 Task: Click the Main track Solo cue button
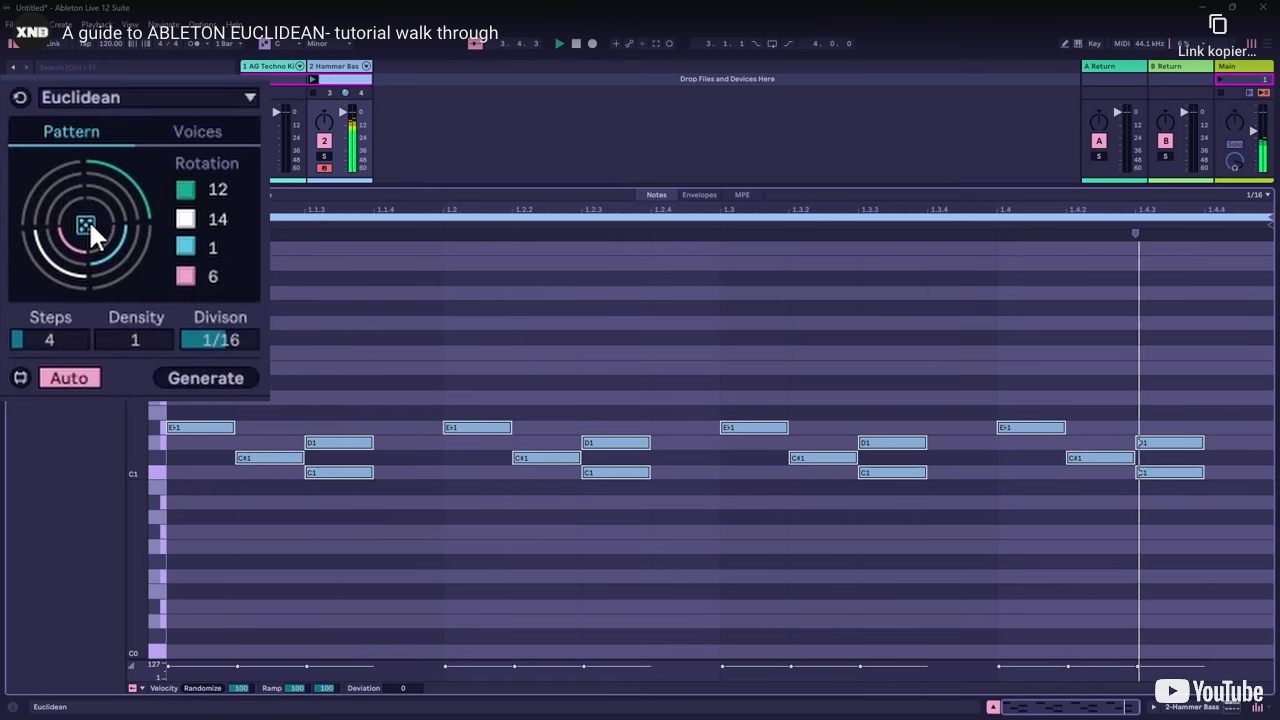point(1234,144)
